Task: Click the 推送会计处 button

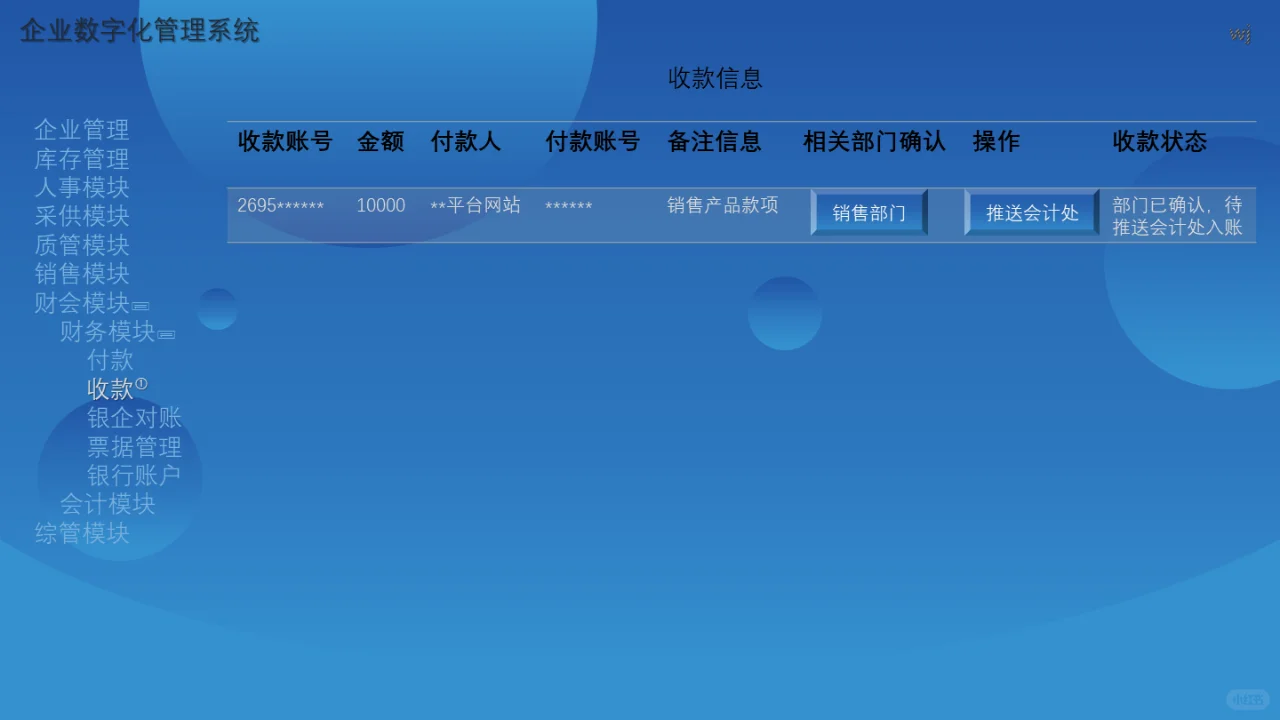Action: coord(1032,212)
